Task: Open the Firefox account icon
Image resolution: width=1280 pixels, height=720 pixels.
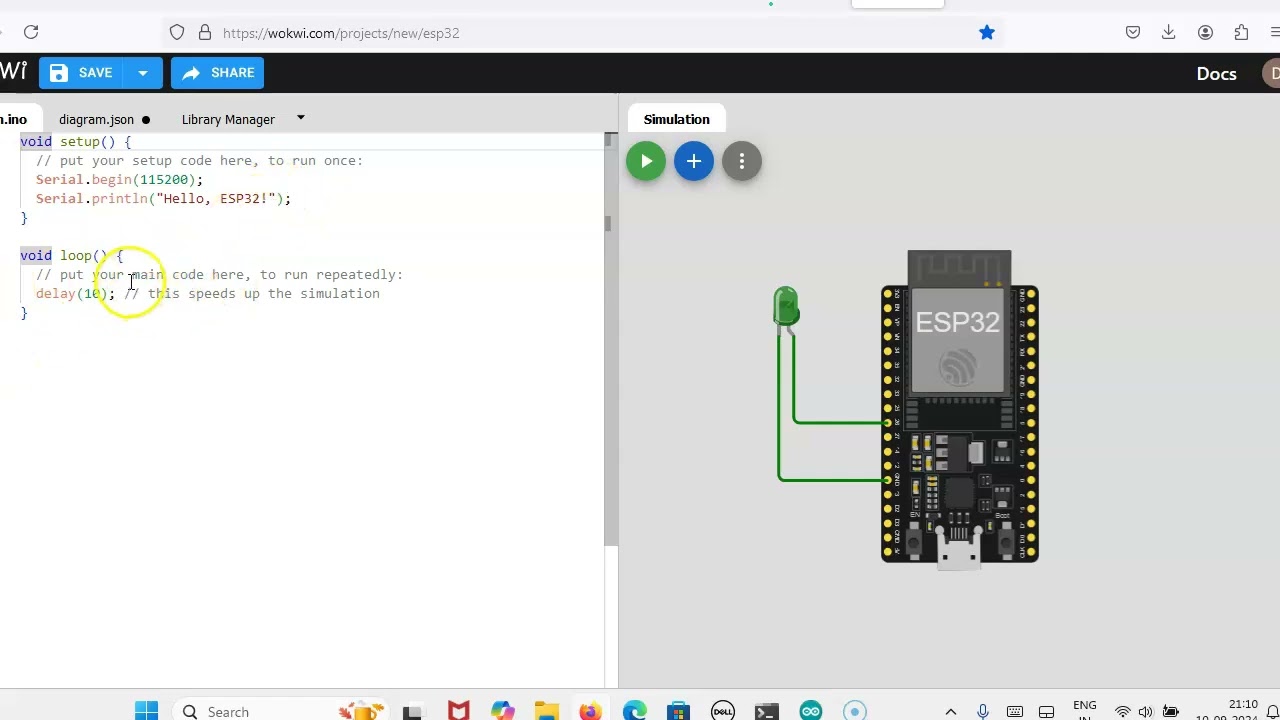Action: coord(1205,33)
